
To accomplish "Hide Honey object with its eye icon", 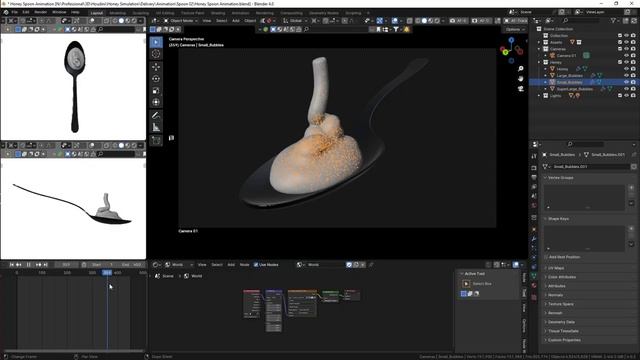I will click(626, 69).
